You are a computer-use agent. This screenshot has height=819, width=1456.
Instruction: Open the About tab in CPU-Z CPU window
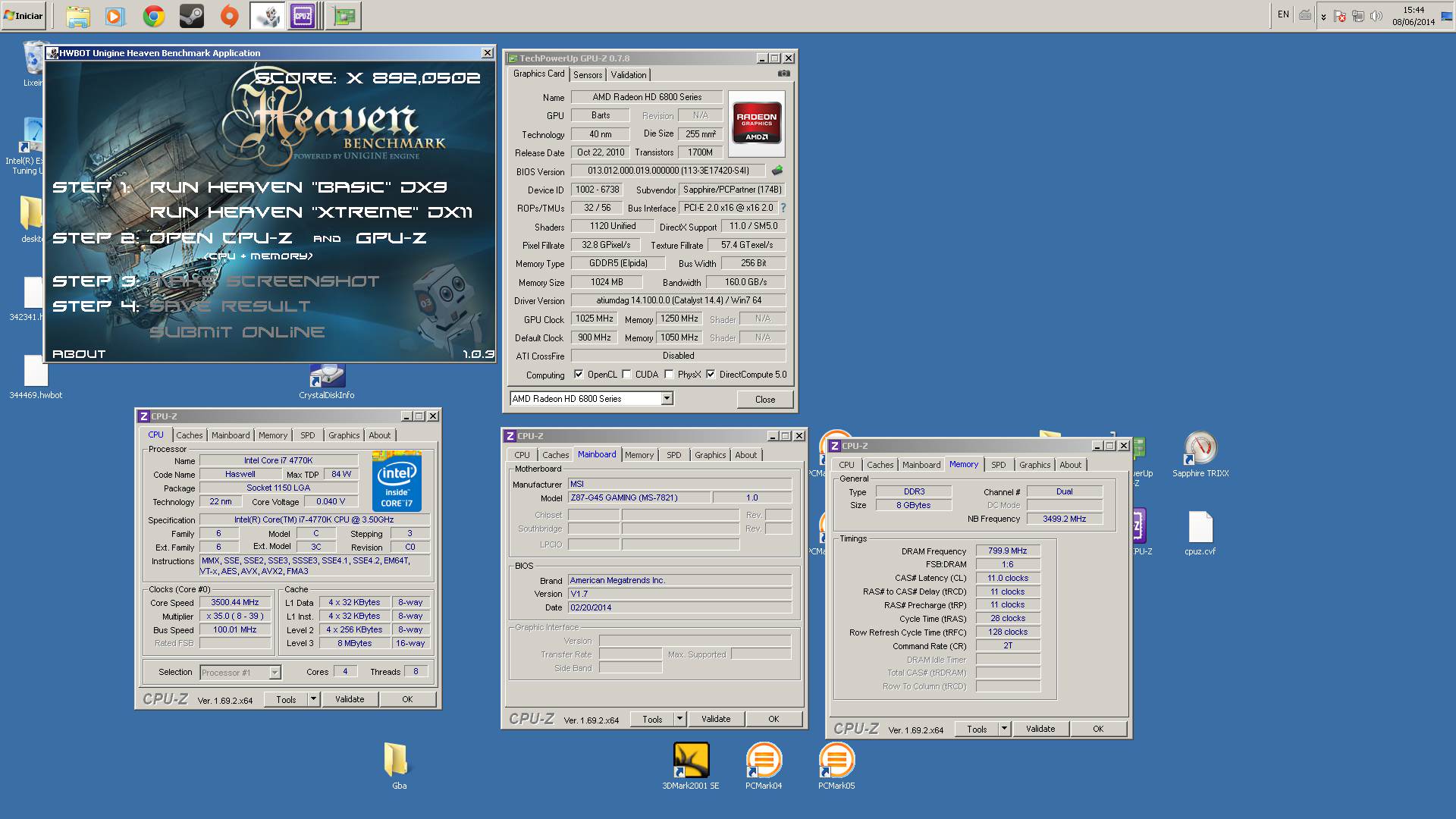(x=380, y=435)
